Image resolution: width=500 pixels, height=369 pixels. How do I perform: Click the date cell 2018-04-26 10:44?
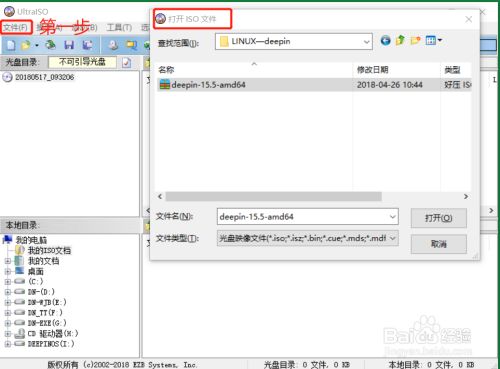tap(390, 85)
